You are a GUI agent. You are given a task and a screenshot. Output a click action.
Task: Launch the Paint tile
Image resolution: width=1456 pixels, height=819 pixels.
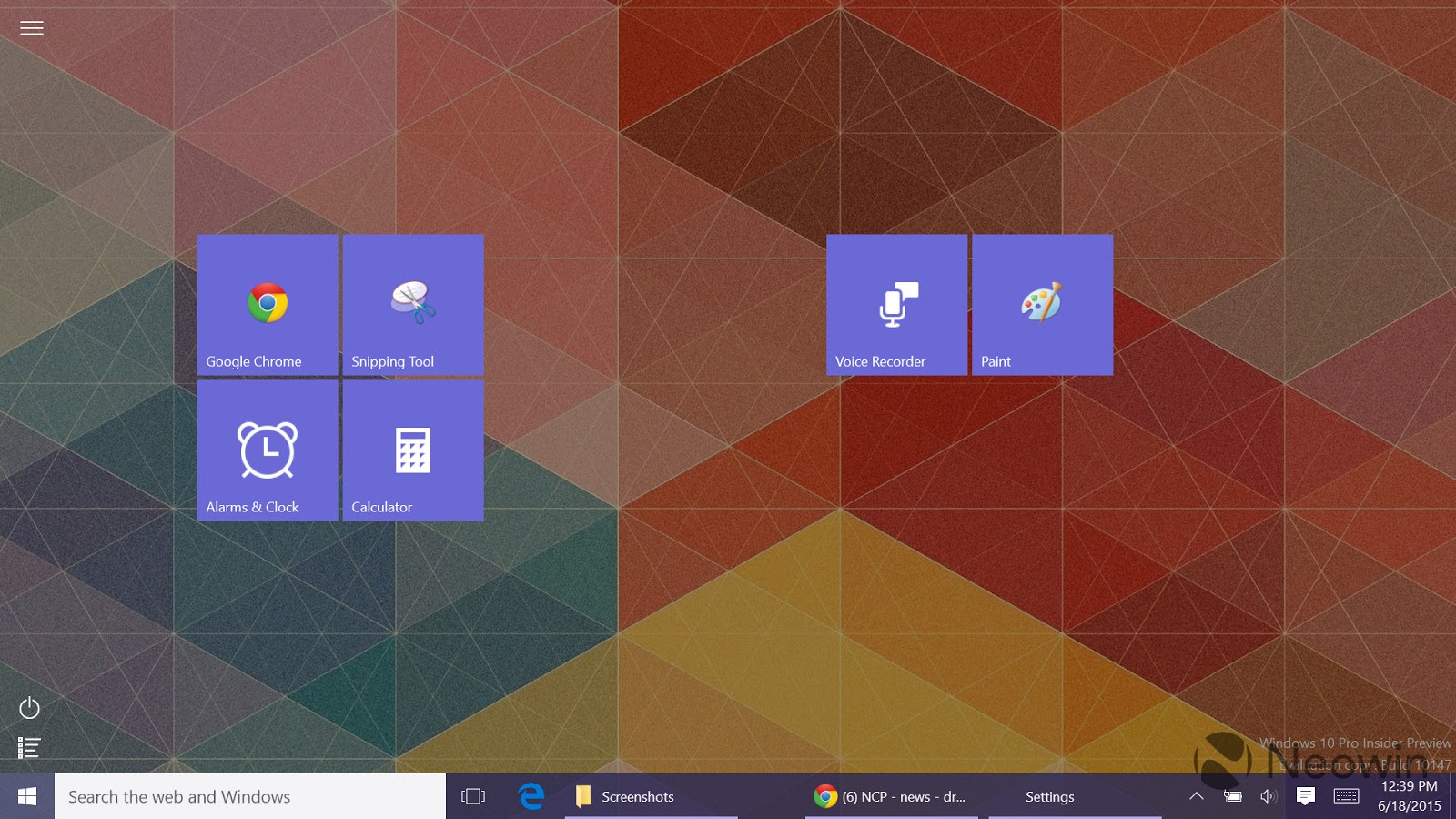1043,305
